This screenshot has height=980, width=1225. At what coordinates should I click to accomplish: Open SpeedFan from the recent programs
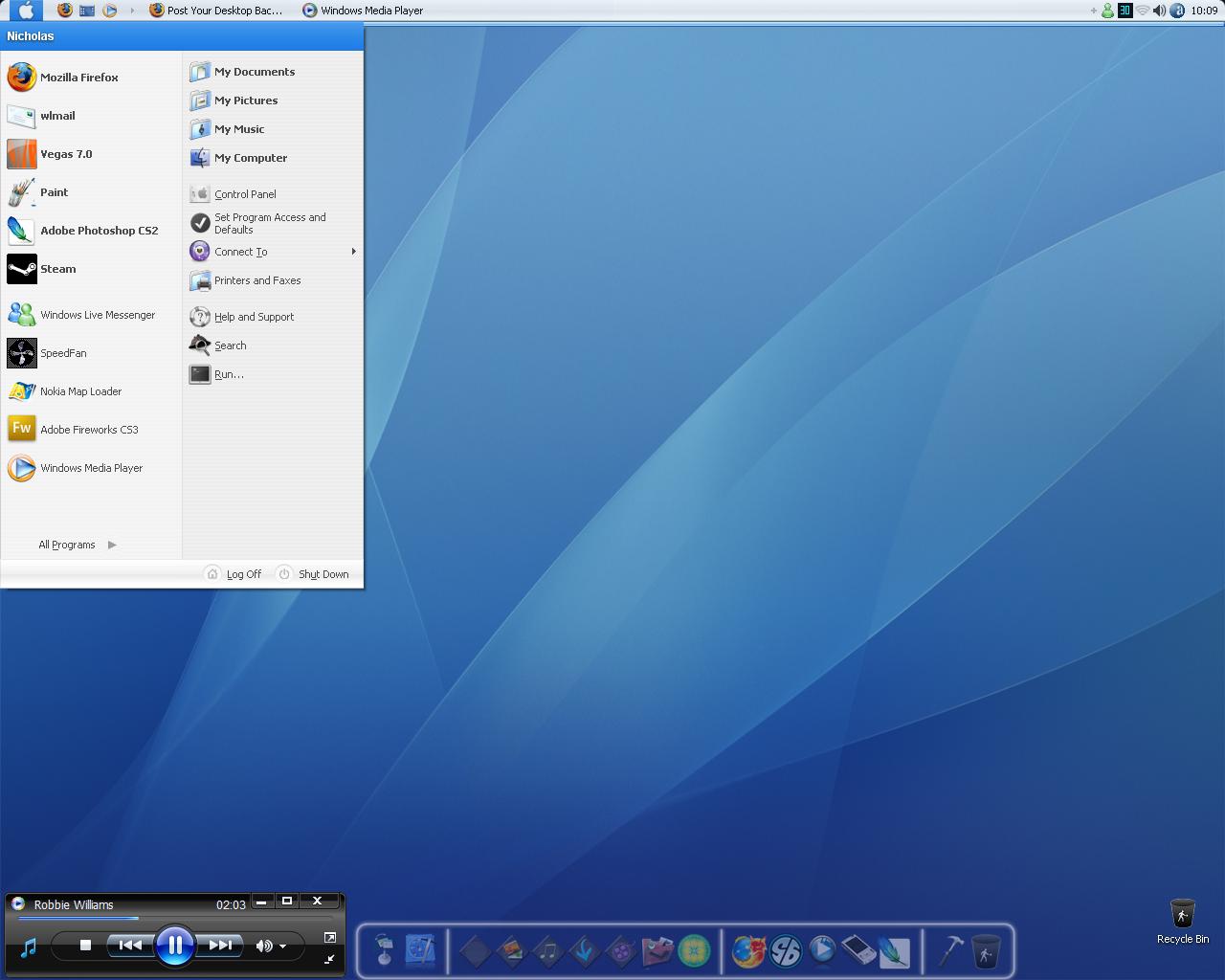[x=91, y=352]
